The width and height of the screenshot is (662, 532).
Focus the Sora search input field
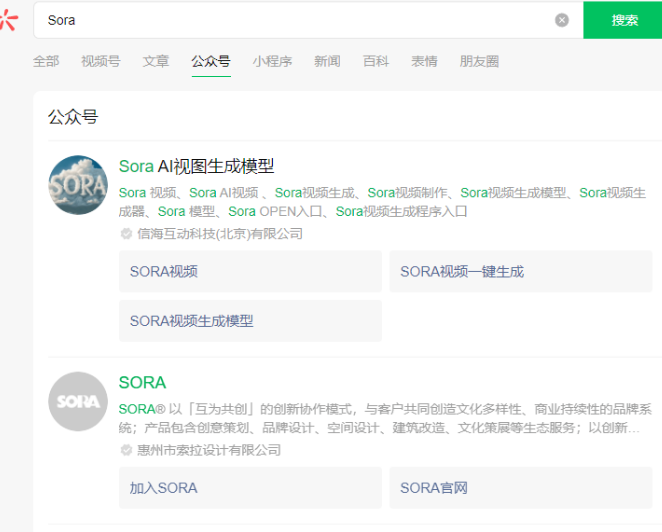click(308, 20)
